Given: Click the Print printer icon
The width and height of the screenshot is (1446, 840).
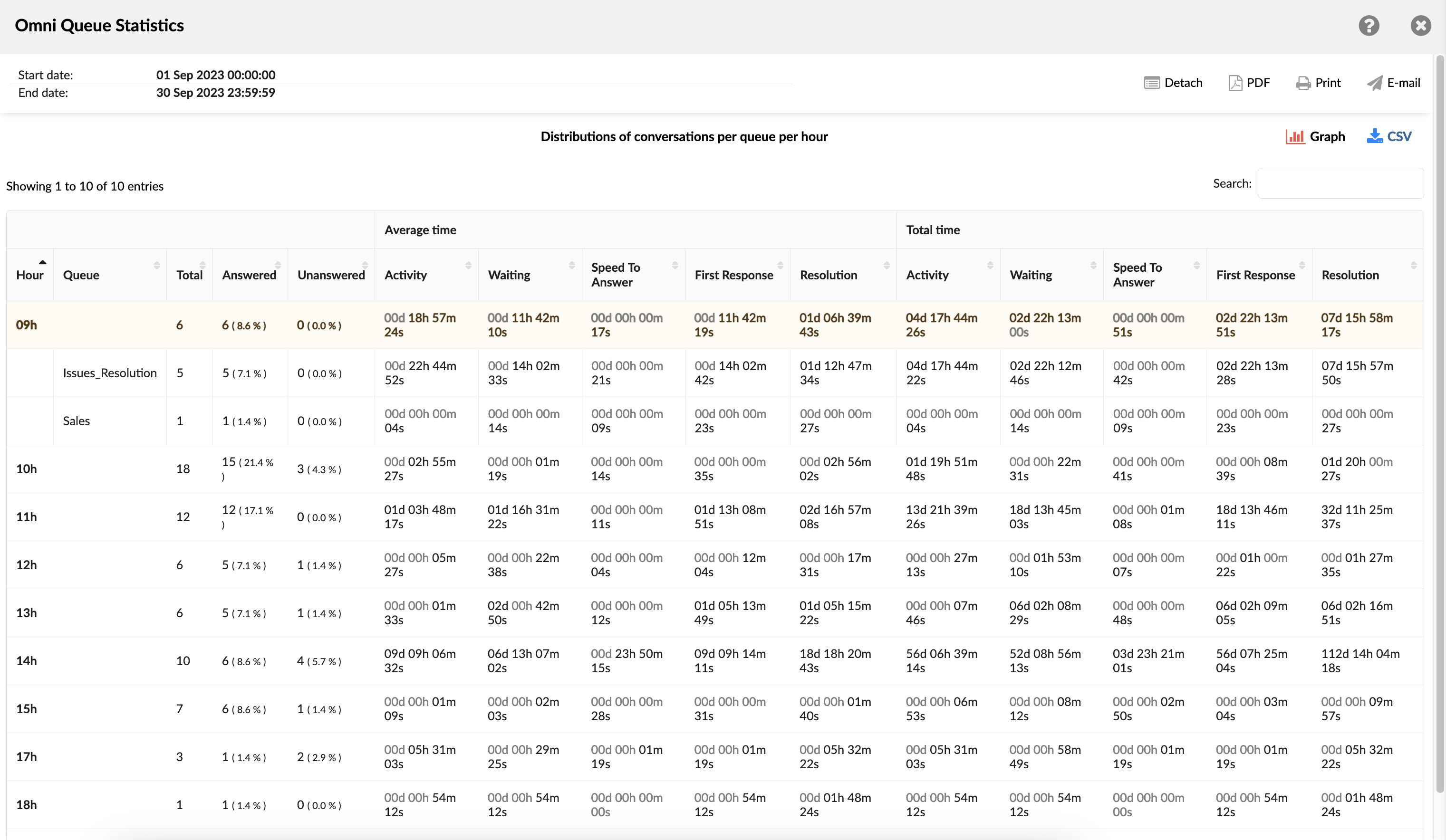Looking at the screenshot, I should click(x=1302, y=83).
